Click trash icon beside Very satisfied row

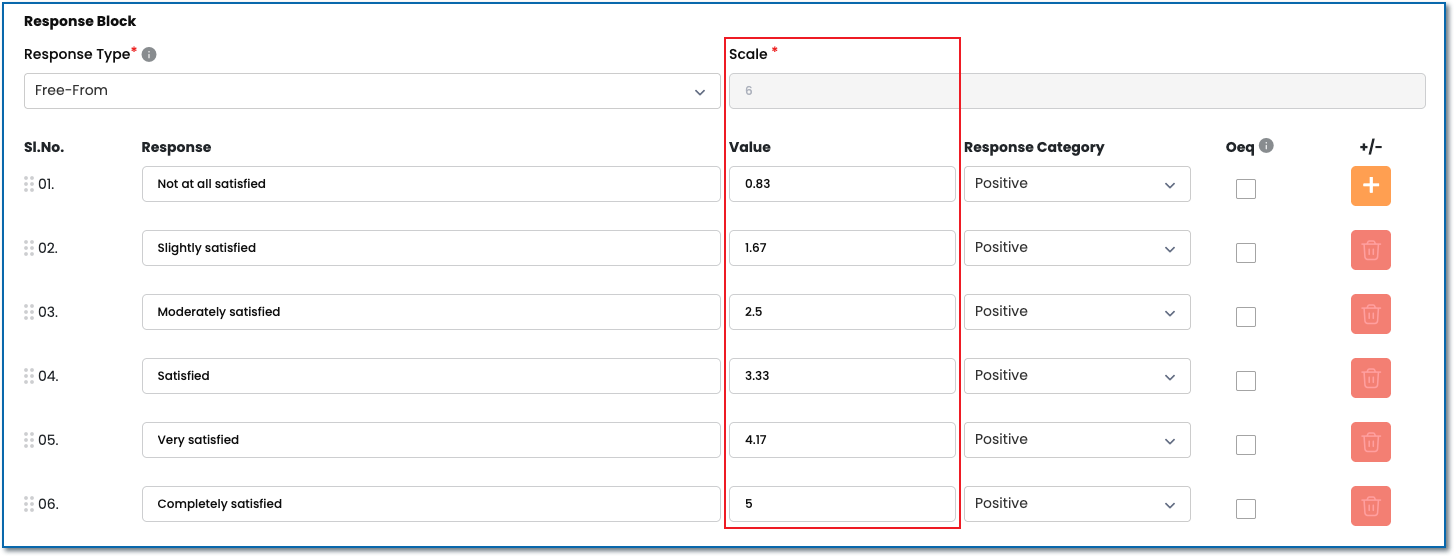pos(1370,442)
